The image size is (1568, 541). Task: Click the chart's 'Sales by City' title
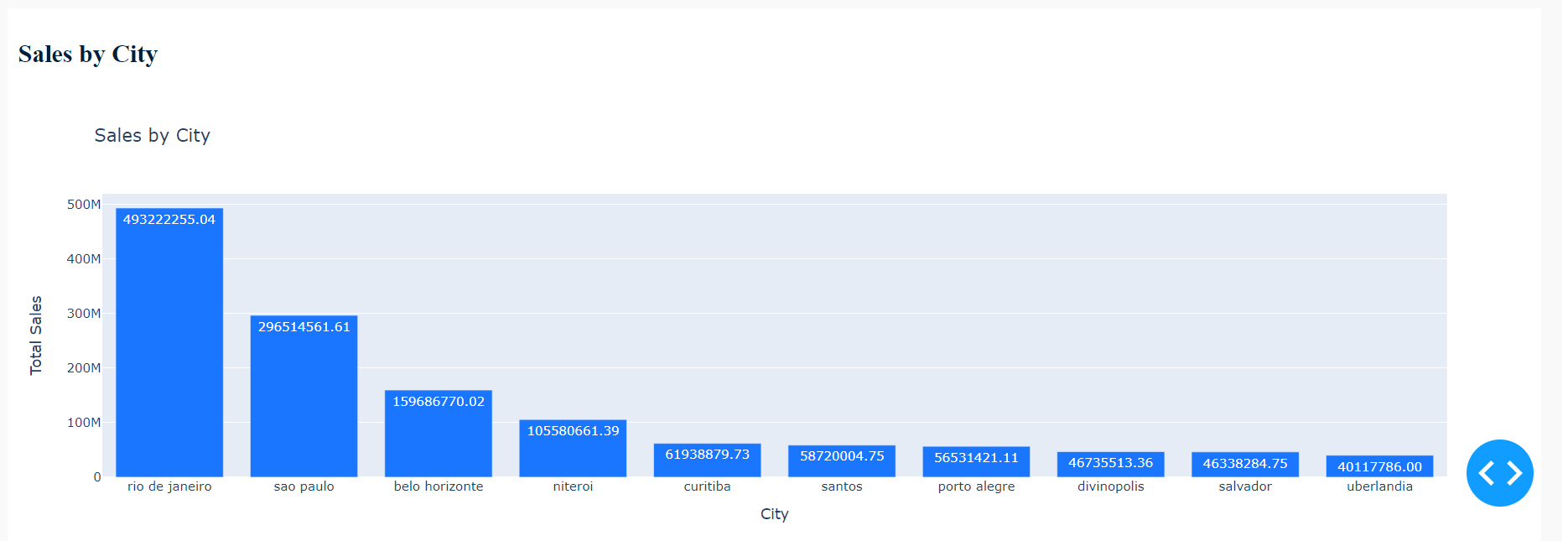152,135
